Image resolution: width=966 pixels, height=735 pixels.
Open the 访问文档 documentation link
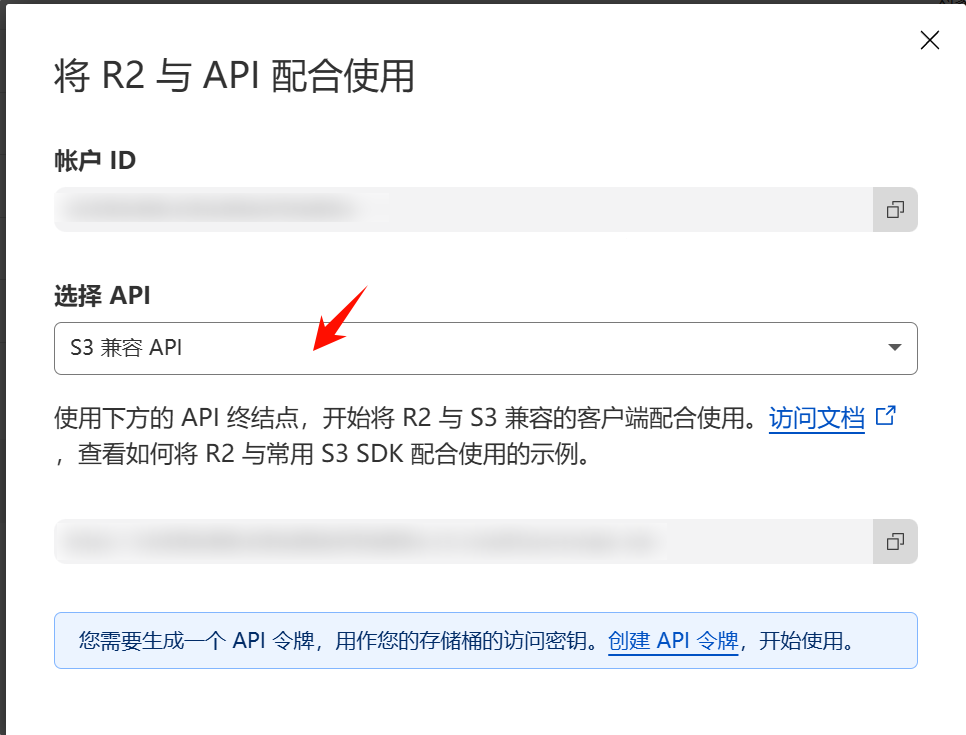click(816, 418)
